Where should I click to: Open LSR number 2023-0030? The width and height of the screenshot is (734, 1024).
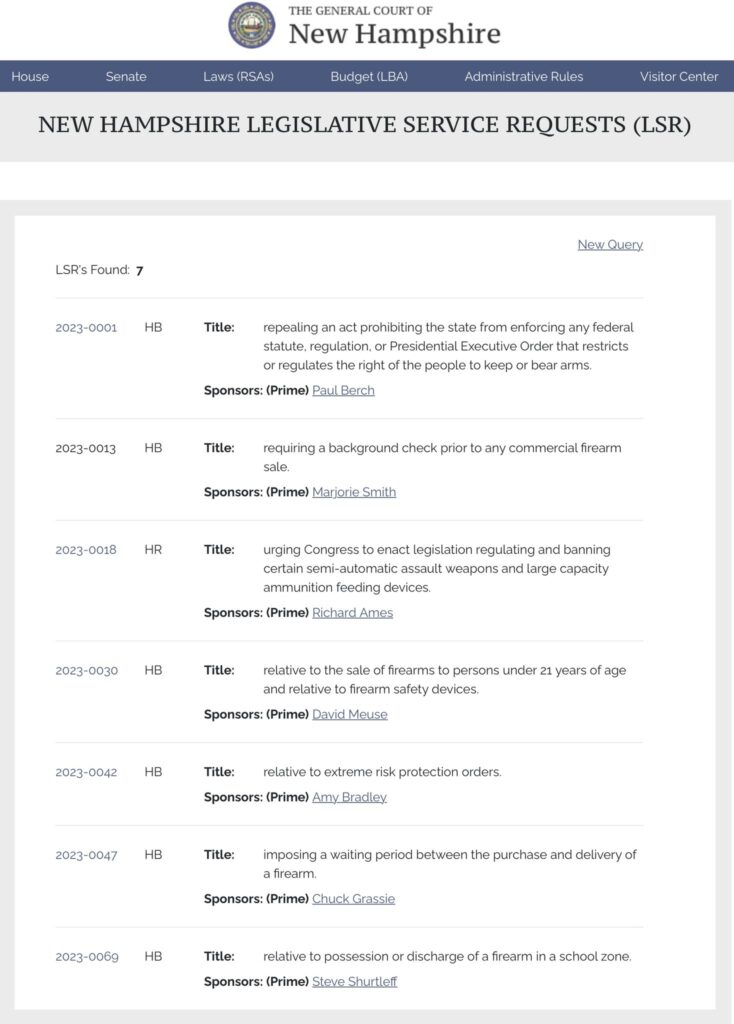coord(86,670)
